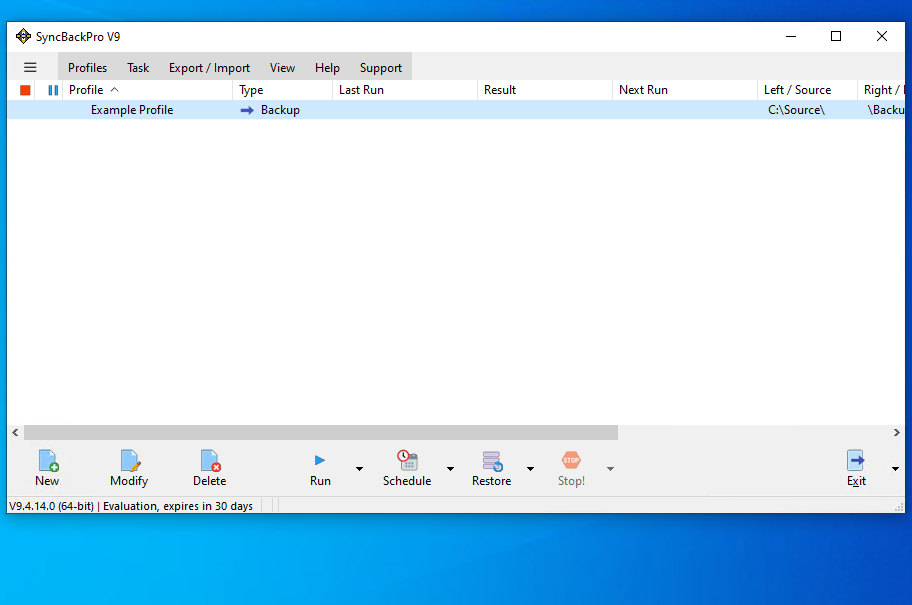The image size is (912, 605).
Task: Expand the Restore dropdown arrow
Action: pos(530,469)
